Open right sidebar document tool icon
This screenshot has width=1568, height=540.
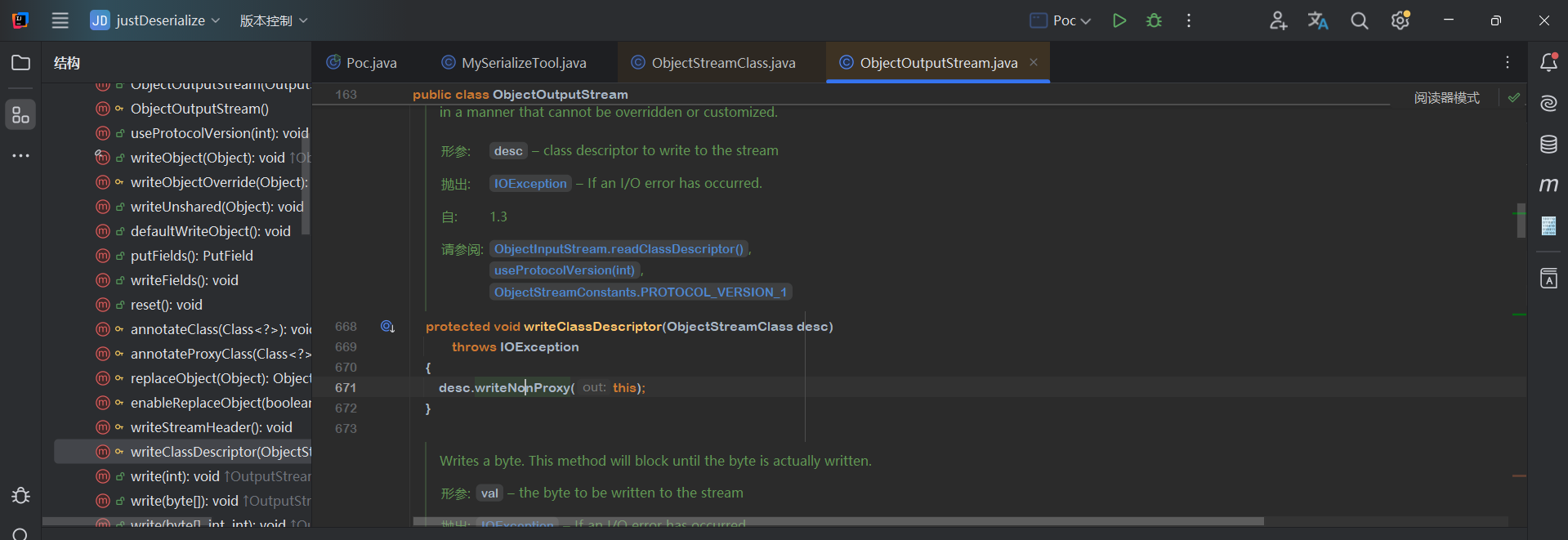click(x=1548, y=225)
